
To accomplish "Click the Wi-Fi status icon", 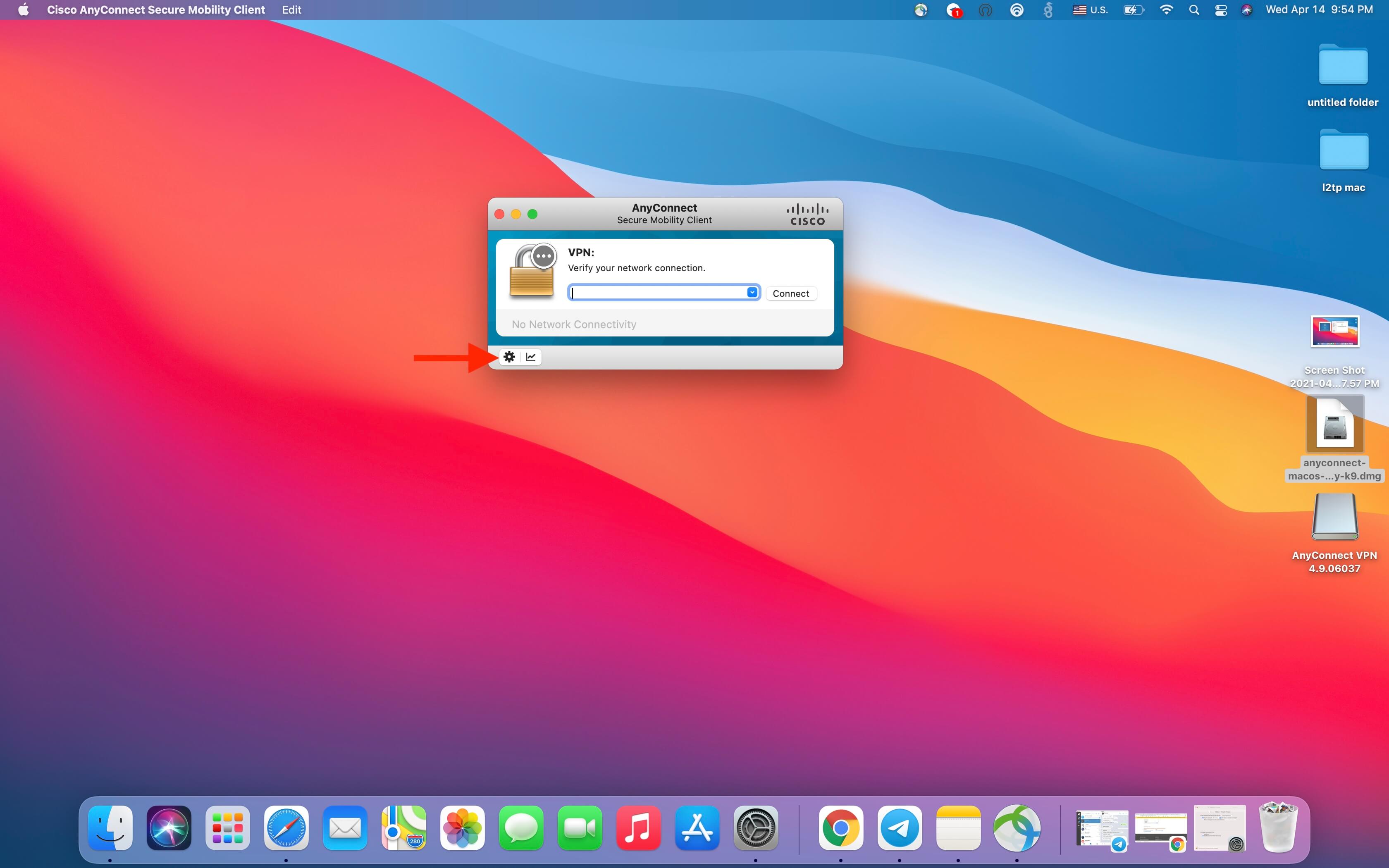I will (1166, 10).
